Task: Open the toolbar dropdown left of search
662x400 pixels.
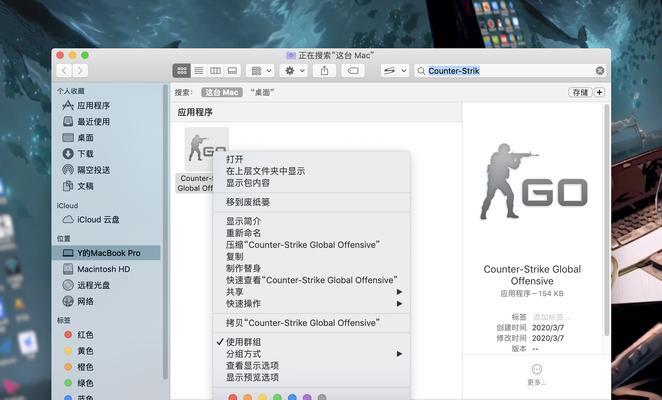Action: click(395, 71)
